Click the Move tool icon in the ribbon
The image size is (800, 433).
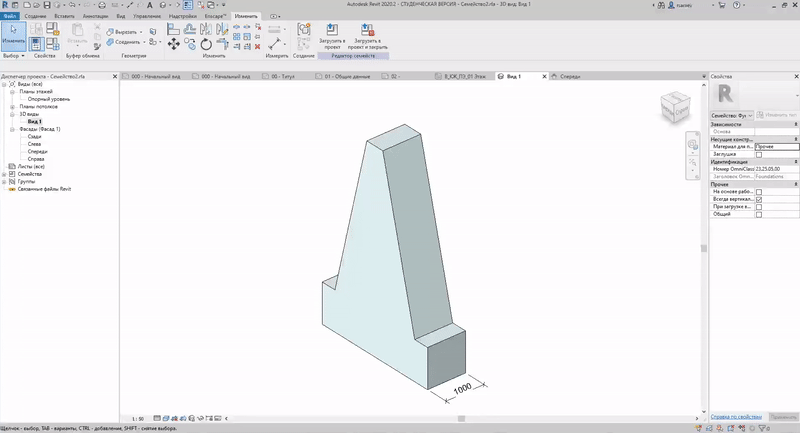pyautogui.click(x=174, y=44)
